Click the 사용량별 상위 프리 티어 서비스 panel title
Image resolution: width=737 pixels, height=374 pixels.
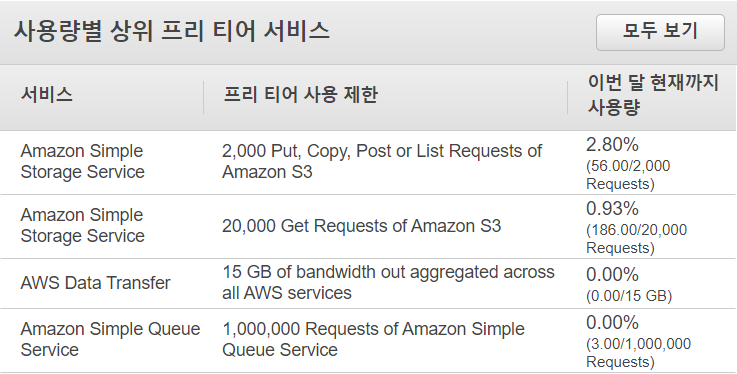click(172, 31)
